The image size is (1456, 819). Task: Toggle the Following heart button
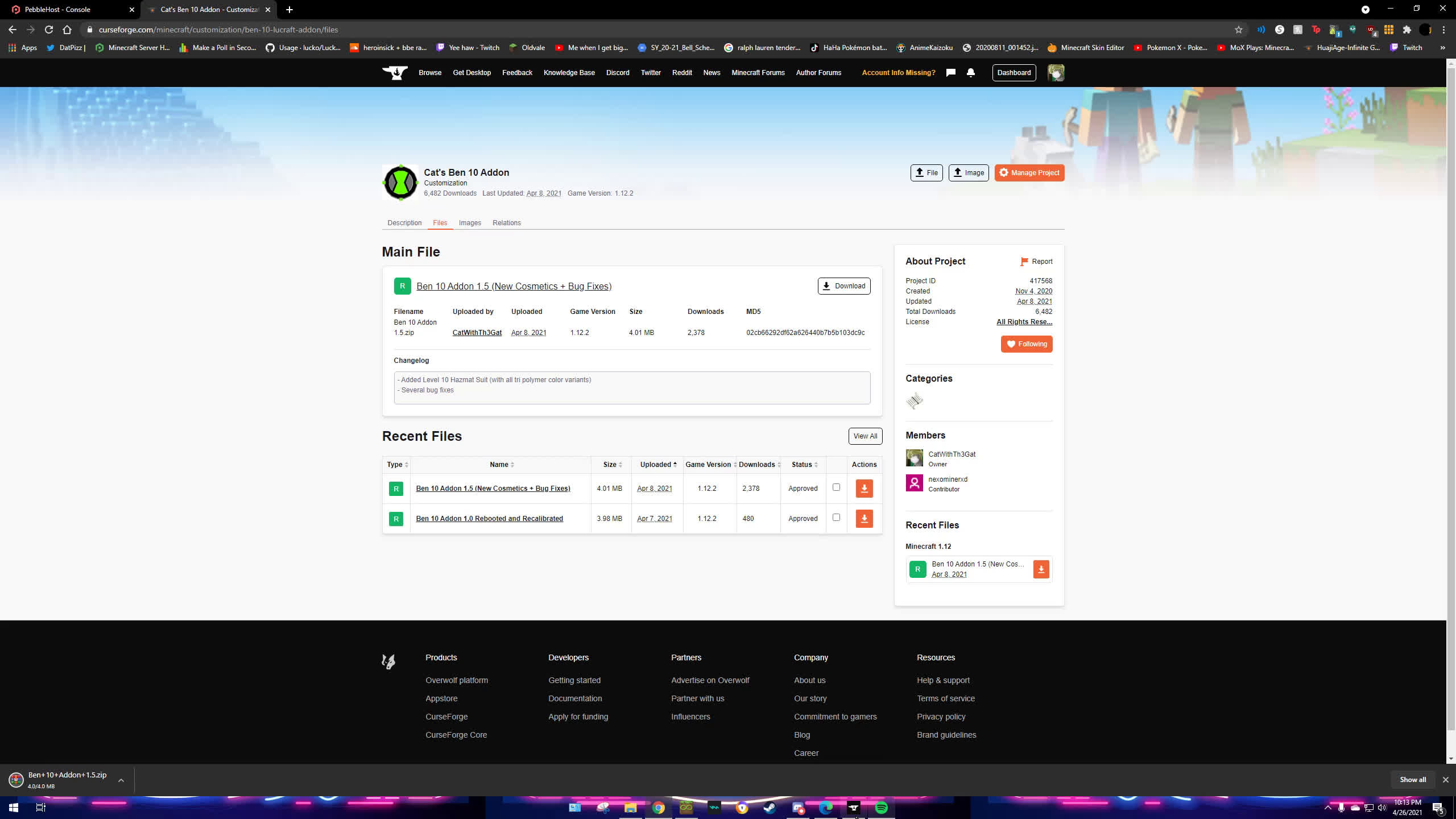tap(1027, 344)
